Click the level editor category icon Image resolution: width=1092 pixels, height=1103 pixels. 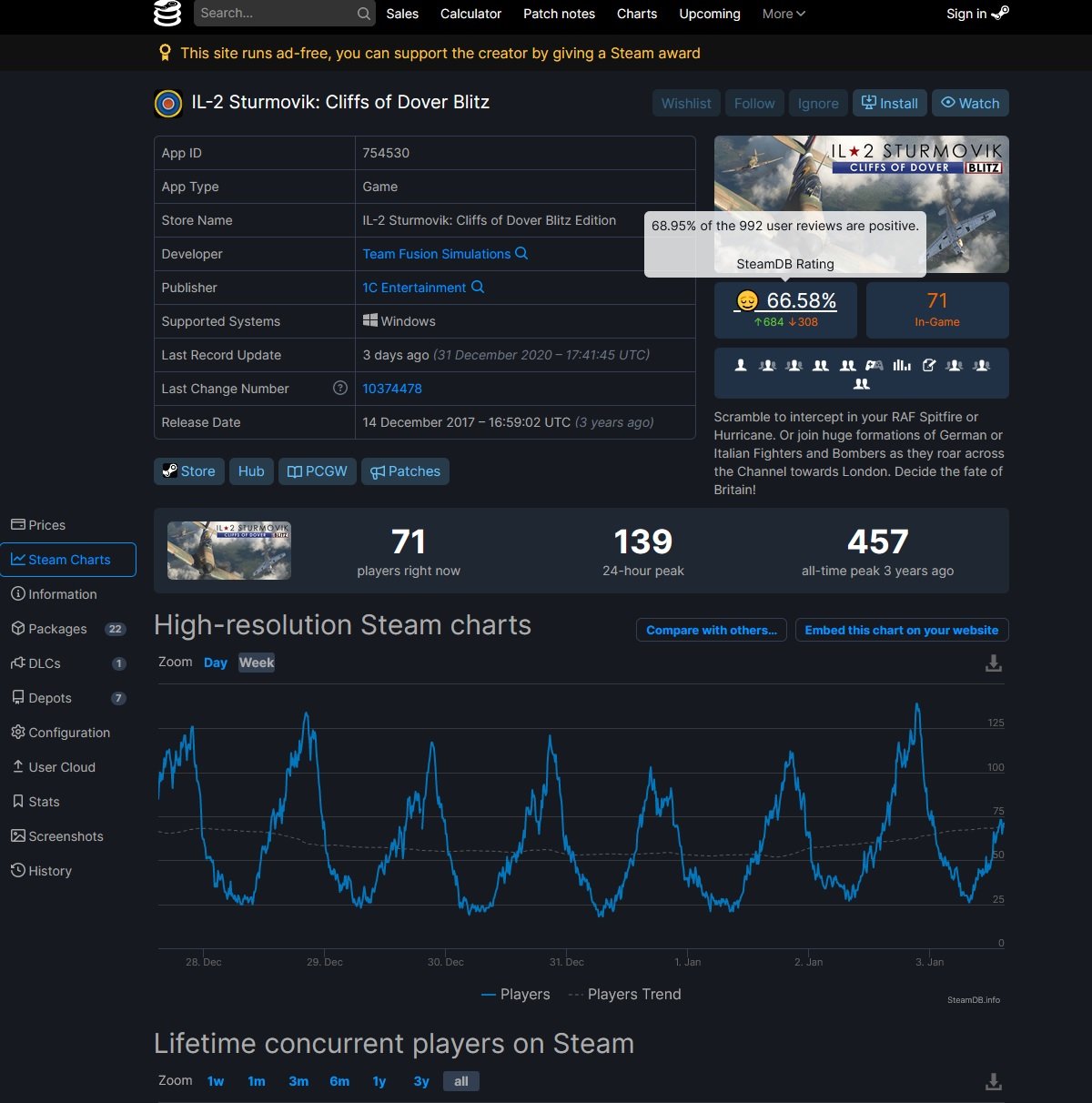[928, 365]
